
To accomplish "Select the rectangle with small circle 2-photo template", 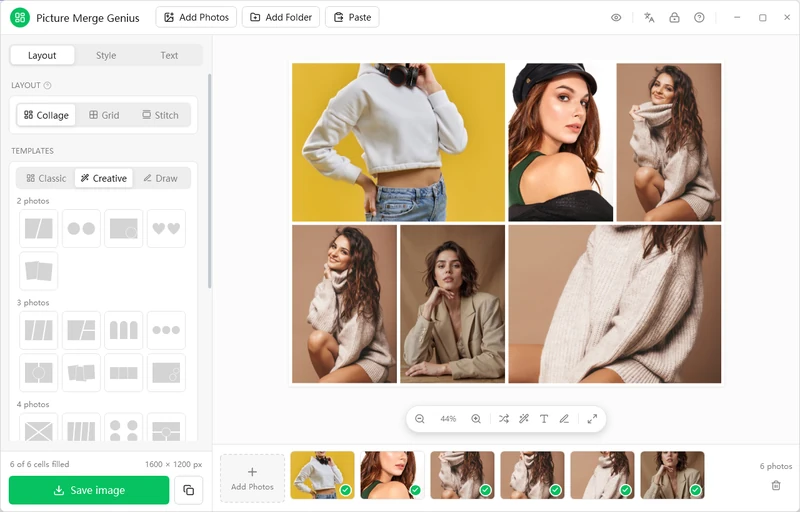I will [x=124, y=228].
